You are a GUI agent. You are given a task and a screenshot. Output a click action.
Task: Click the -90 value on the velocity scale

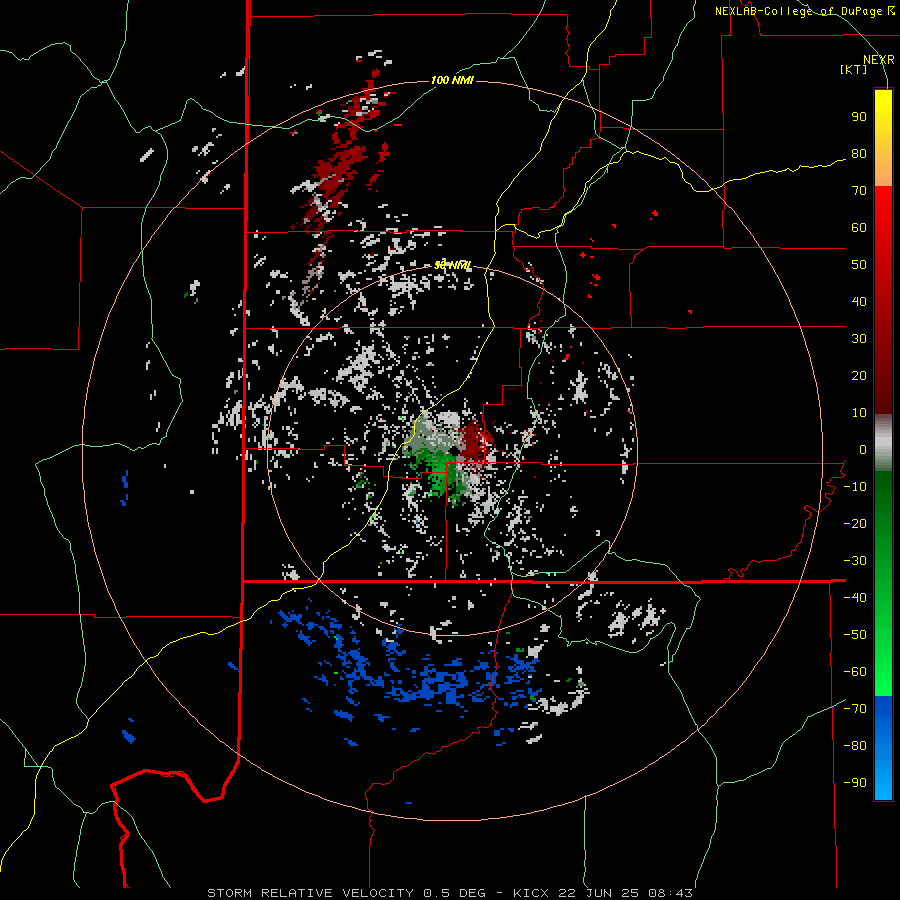pos(855,783)
